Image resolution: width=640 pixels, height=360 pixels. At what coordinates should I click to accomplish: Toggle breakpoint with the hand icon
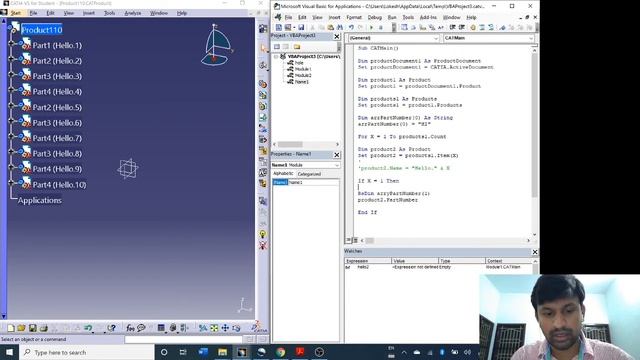point(473,27)
